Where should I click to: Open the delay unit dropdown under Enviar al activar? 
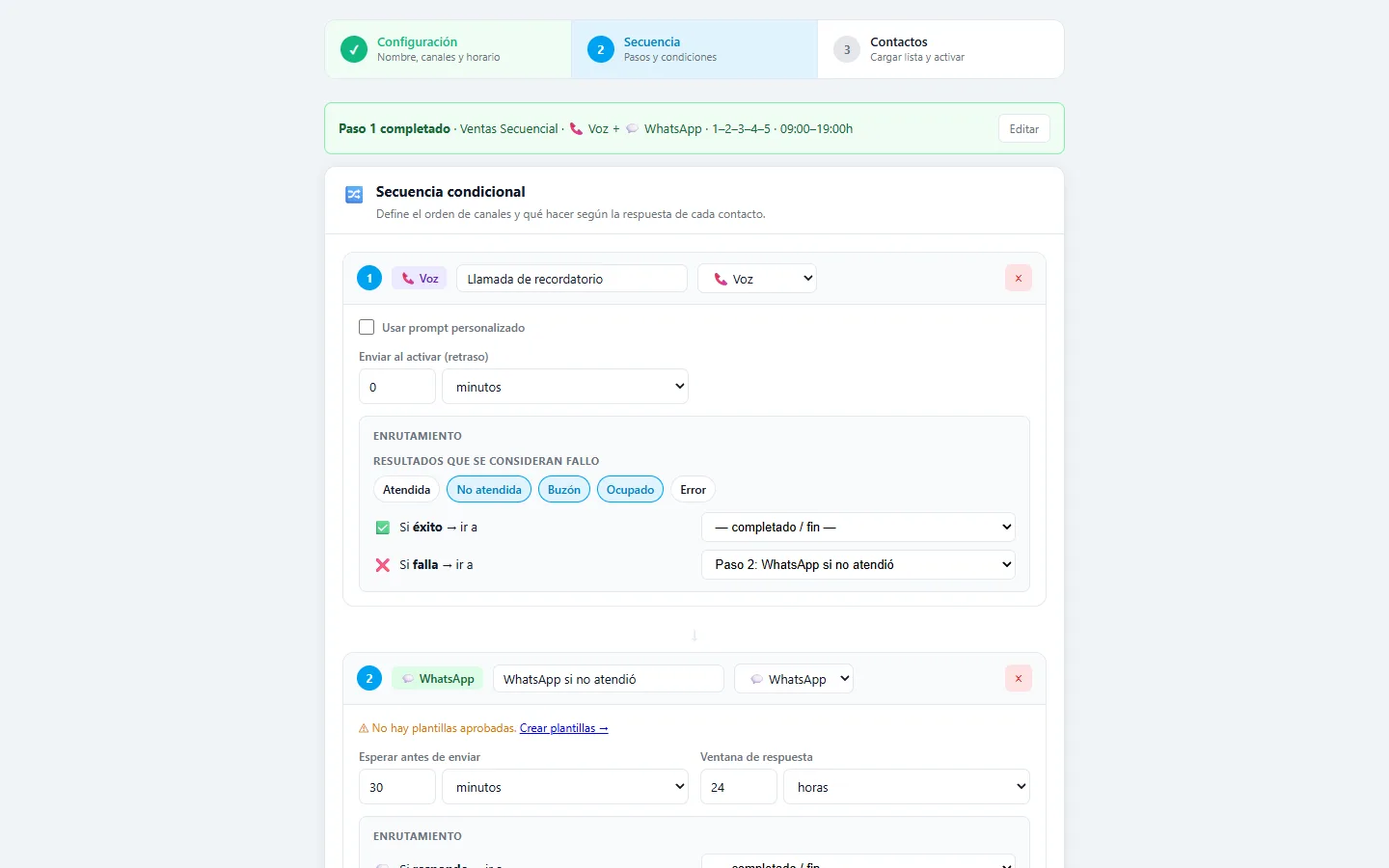(565, 387)
